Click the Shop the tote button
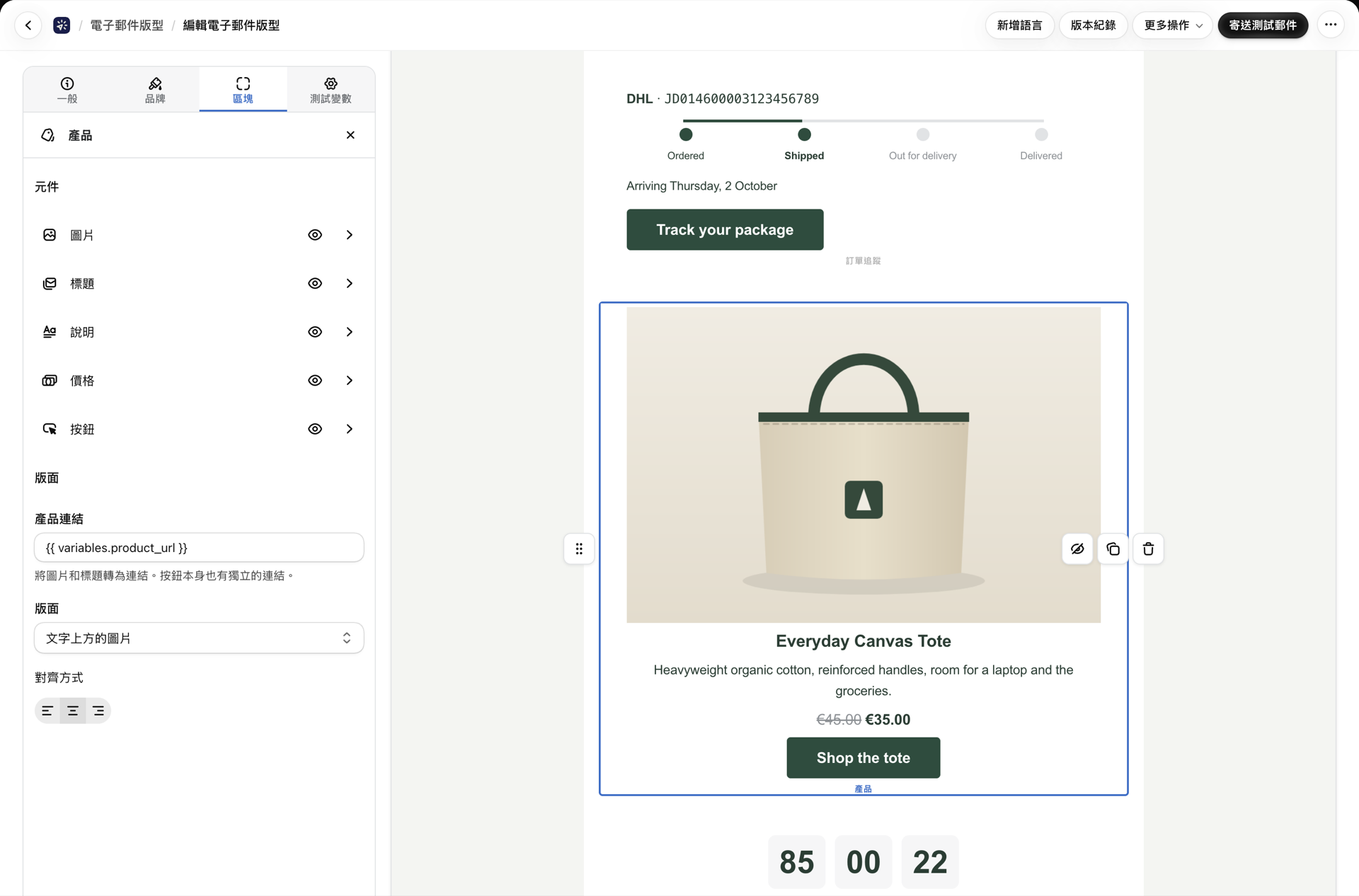1359x896 pixels. coord(863,758)
